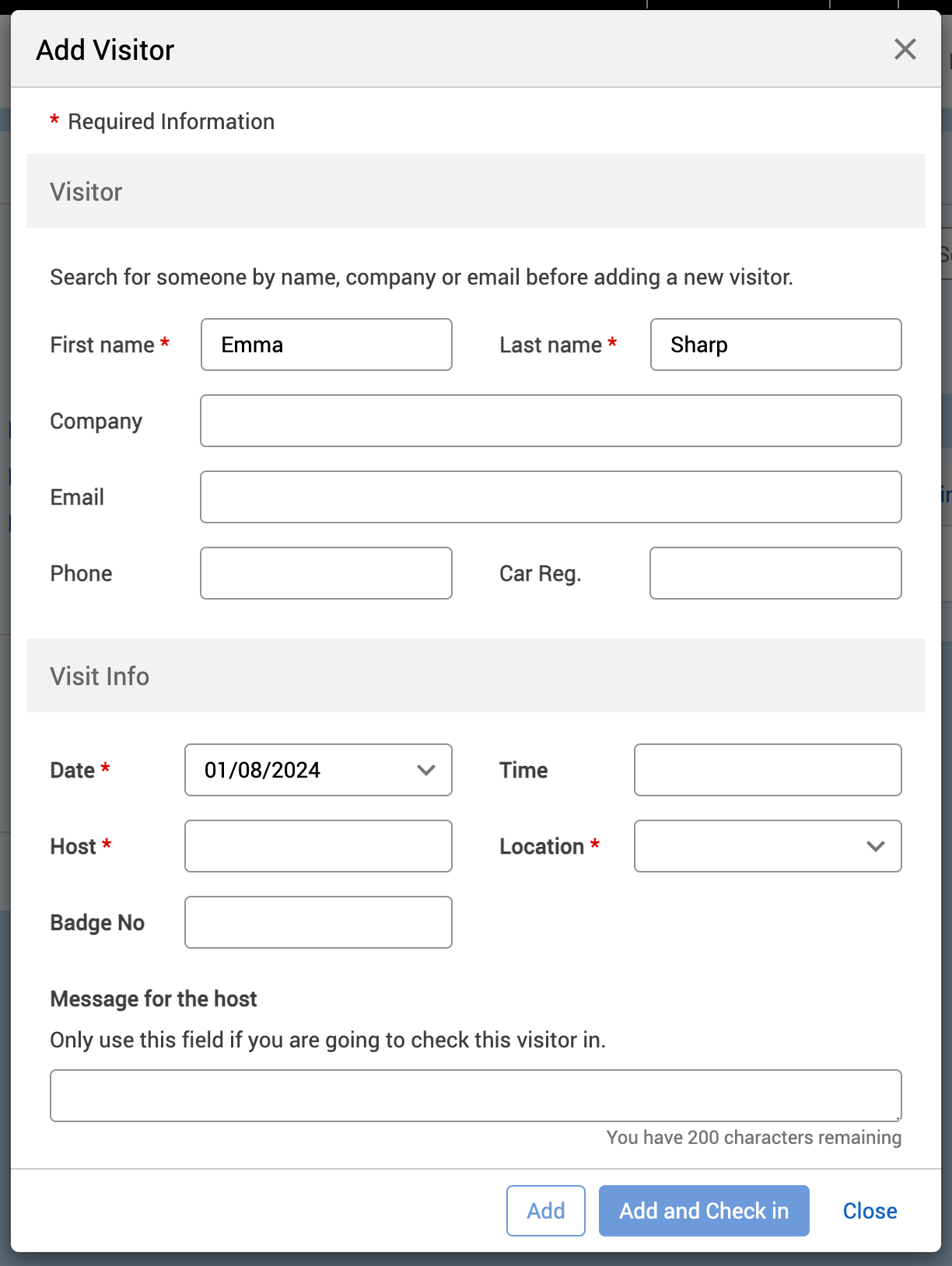The image size is (952, 1266).
Task: Click the Message for the host textbox
Action: (x=475, y=1096)
